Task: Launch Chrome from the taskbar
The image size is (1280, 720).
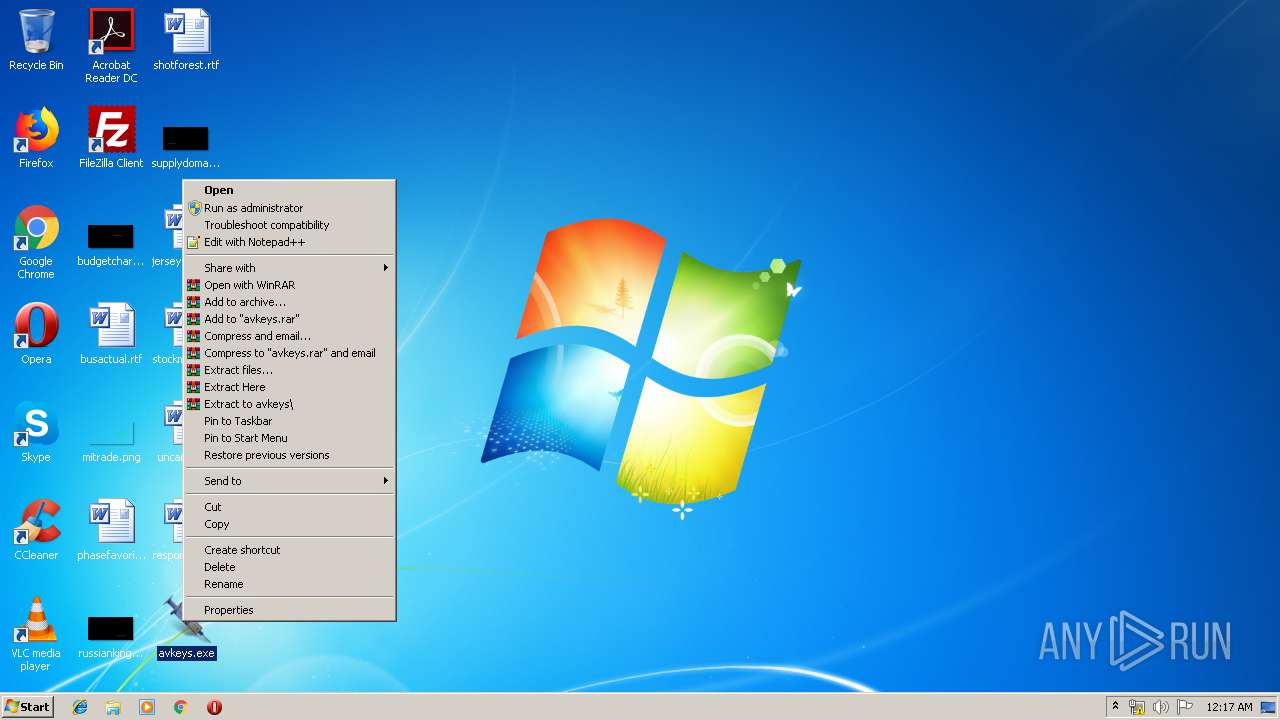Action: (180, 707)
